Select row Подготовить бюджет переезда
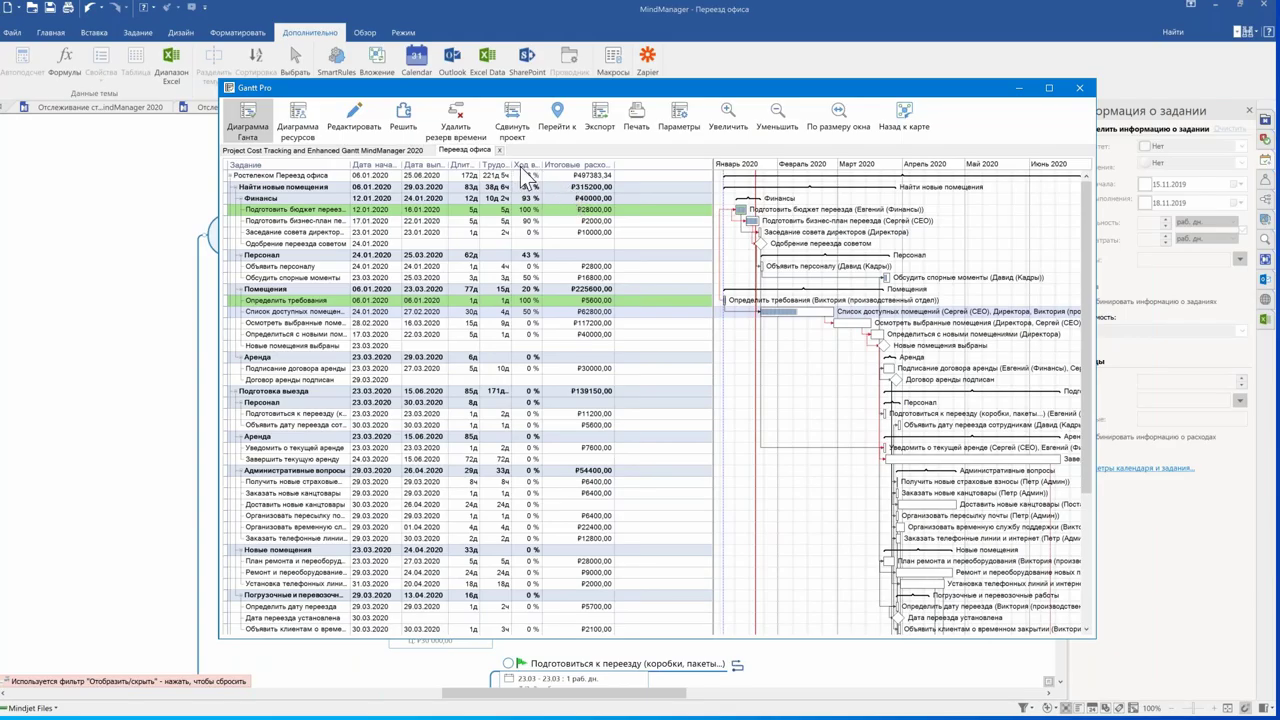 469,209
